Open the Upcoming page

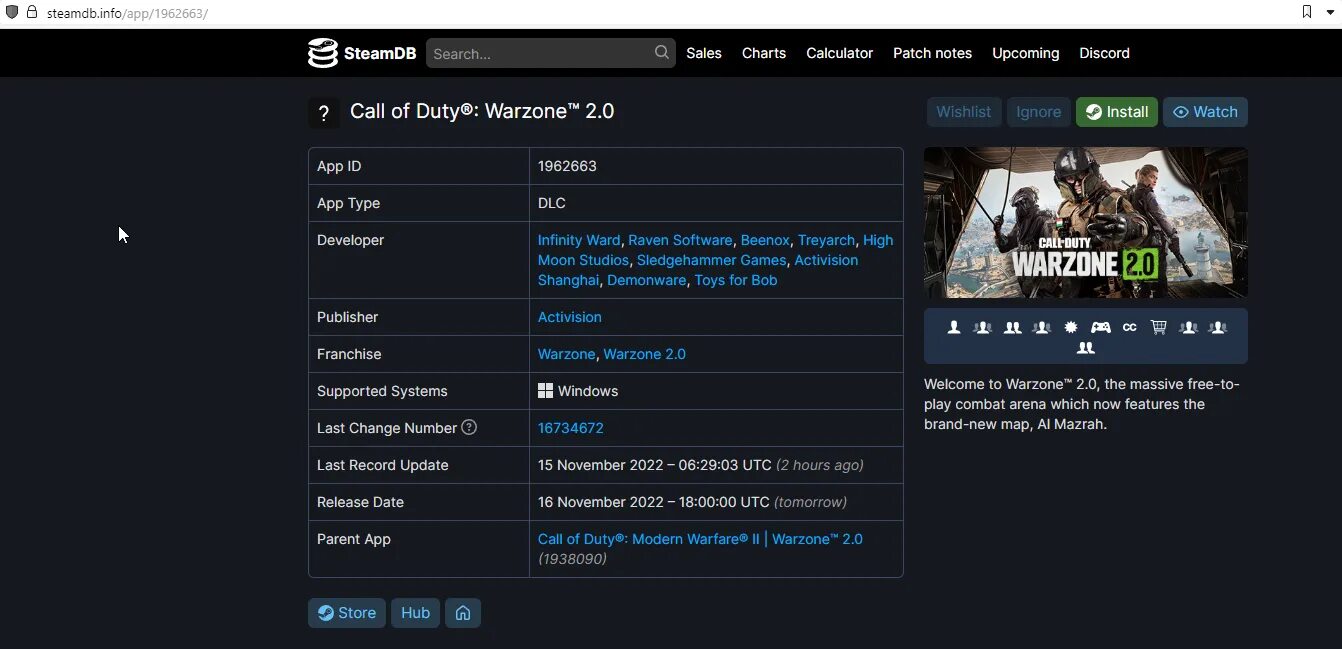[1026, 53]
